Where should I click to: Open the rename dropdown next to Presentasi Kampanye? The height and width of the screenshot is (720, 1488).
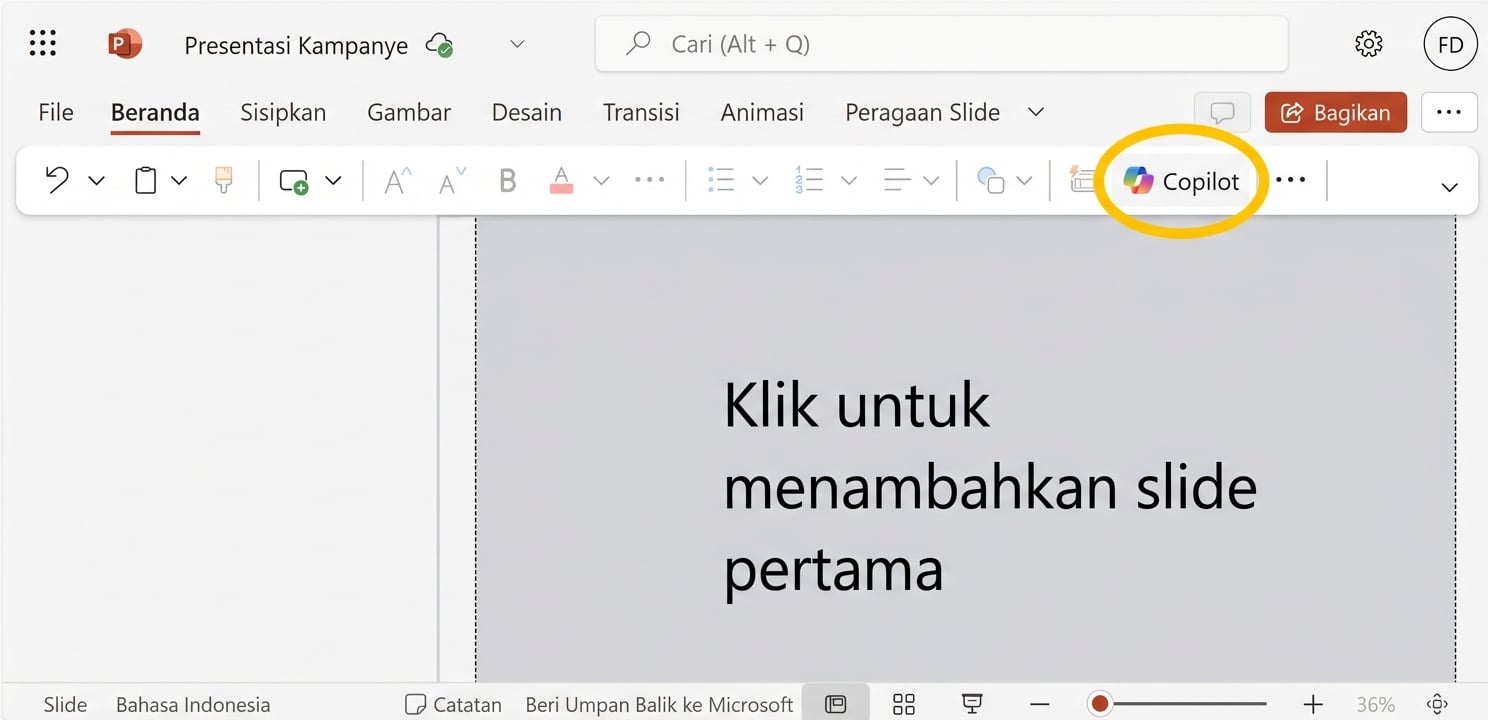click(517, 44)
